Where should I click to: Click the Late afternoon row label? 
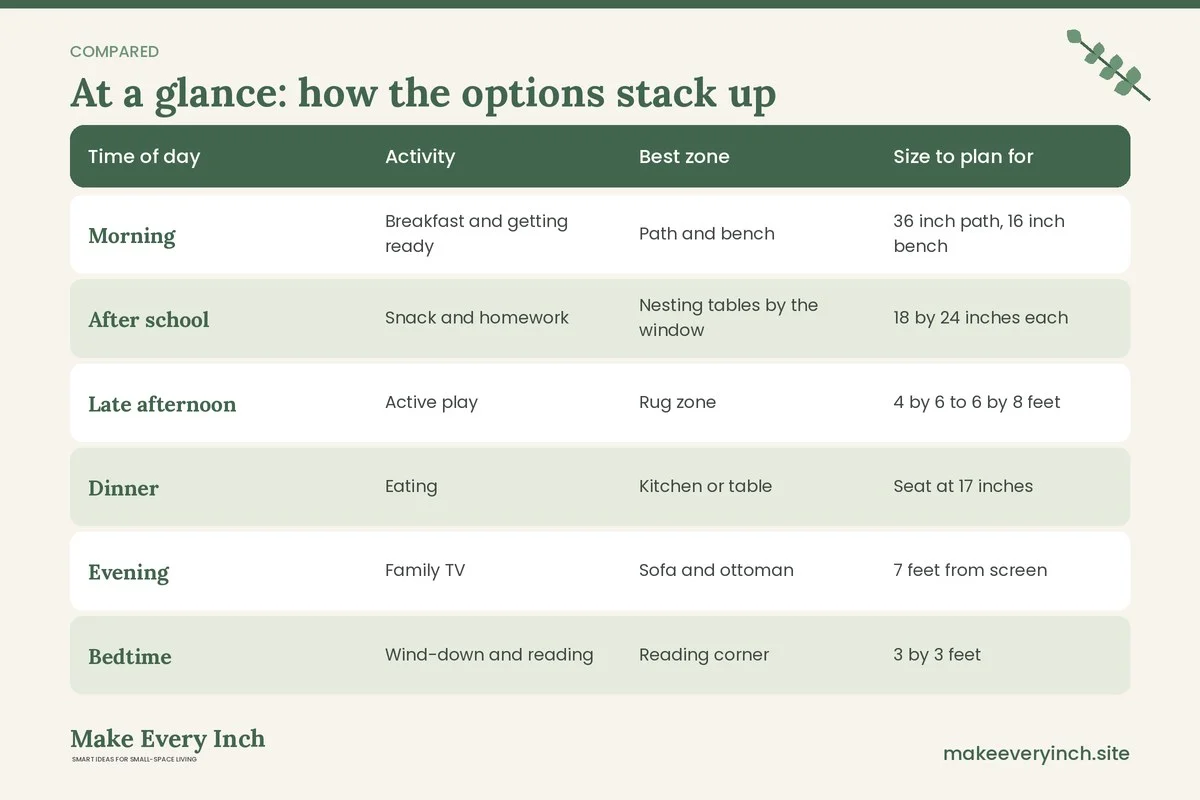coord(162,404)
